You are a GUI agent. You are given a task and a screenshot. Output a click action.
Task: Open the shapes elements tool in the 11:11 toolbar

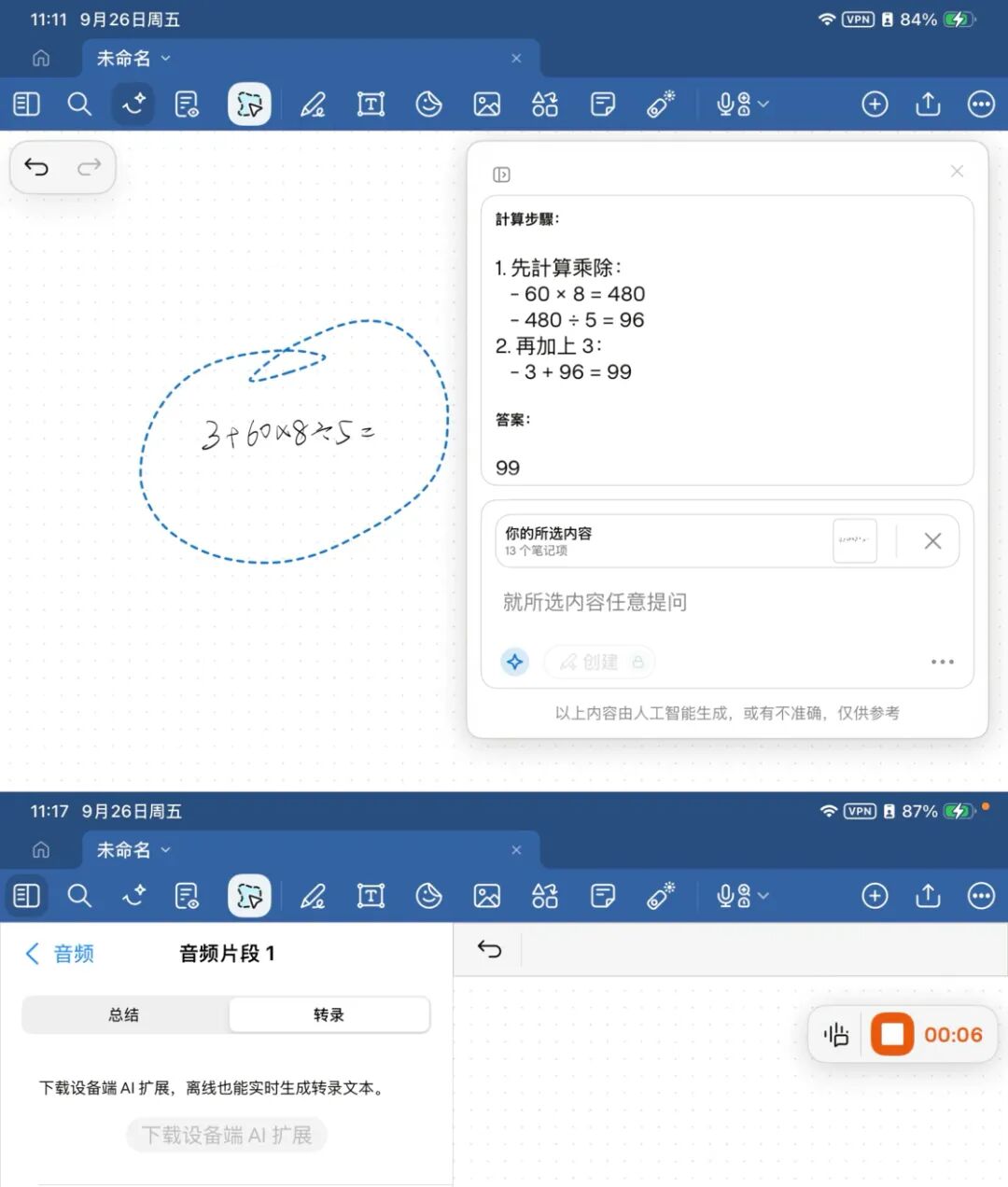click(x=545, y=104)
